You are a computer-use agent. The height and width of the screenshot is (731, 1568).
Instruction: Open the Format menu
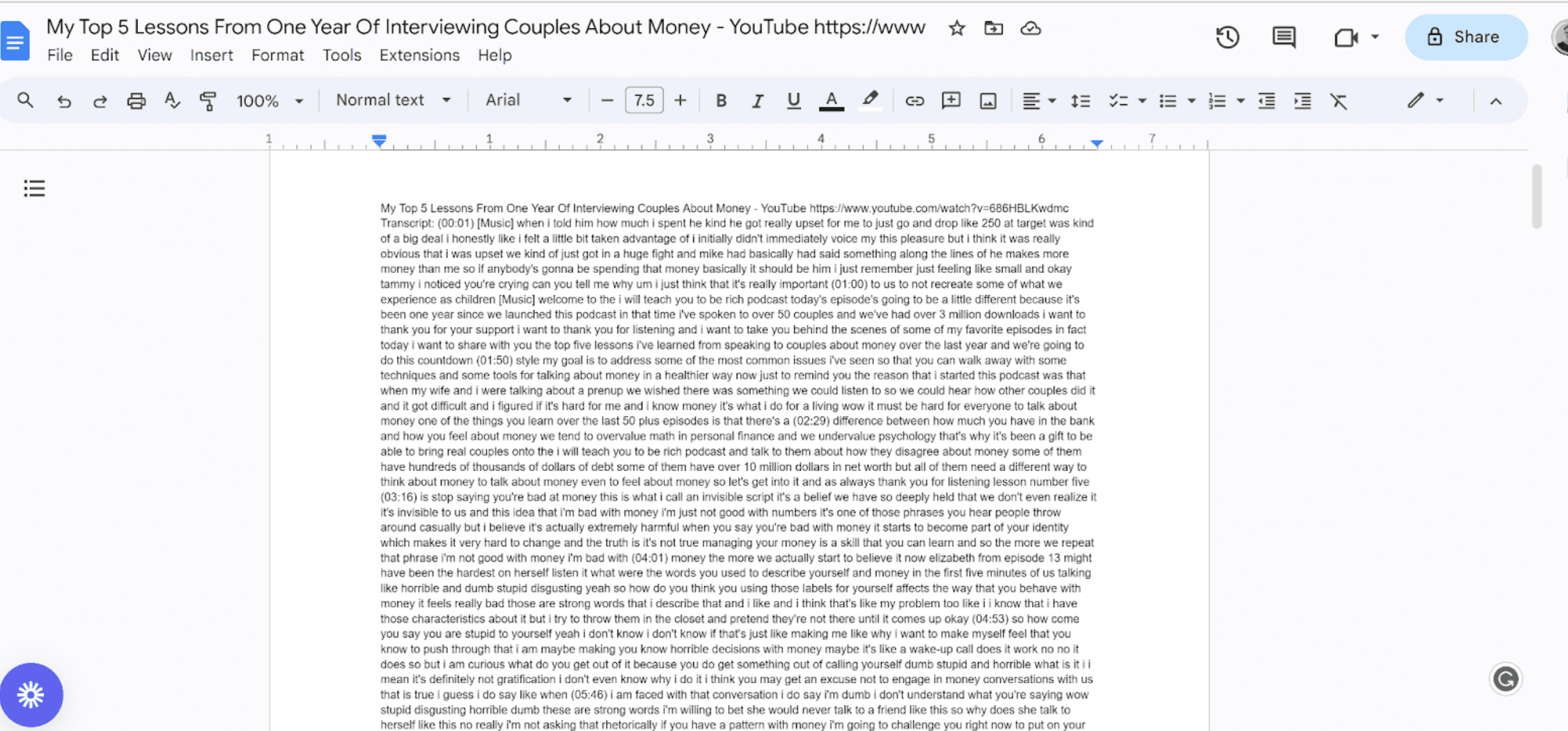coord(278,55)
